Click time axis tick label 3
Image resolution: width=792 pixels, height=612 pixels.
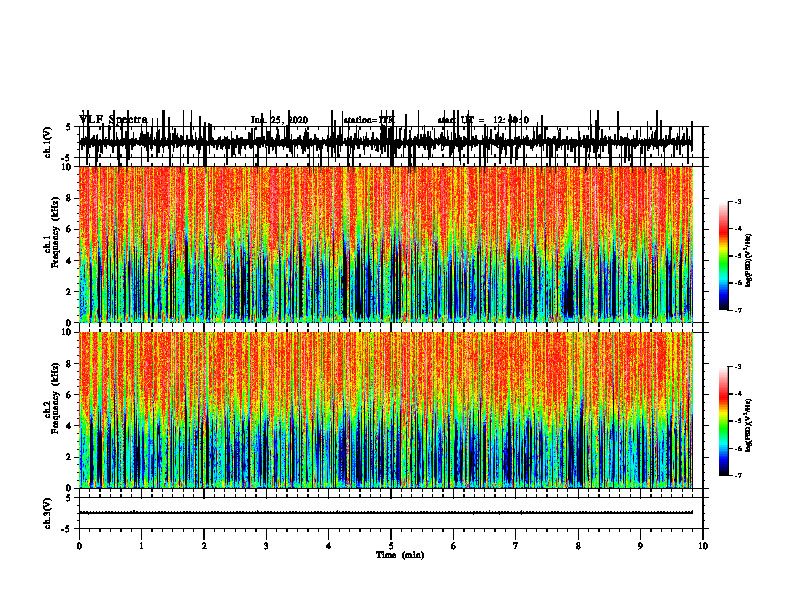(x=266, y=546)
